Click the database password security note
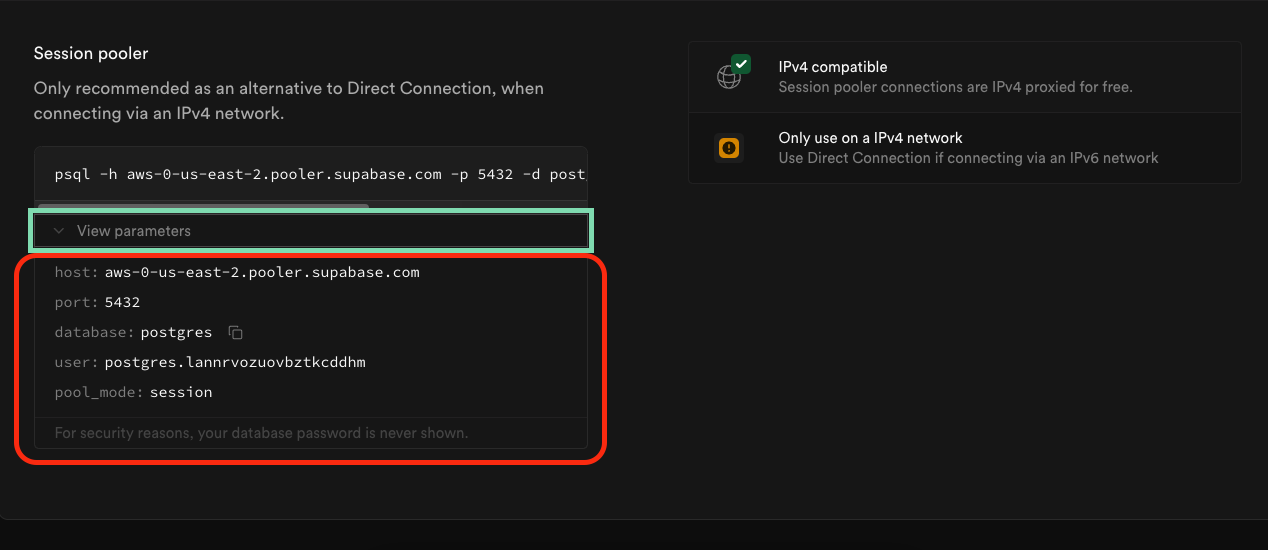Screen dimensions: 1268x550 coord(261,433)
